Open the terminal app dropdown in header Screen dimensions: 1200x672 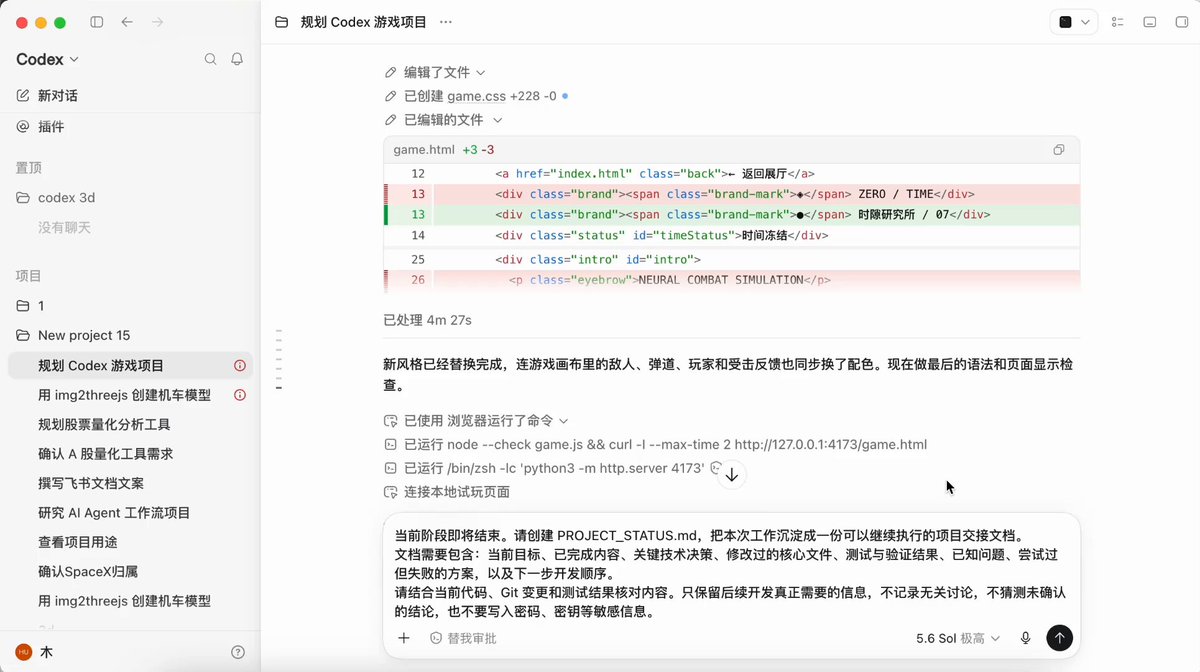click(1074, 22)
